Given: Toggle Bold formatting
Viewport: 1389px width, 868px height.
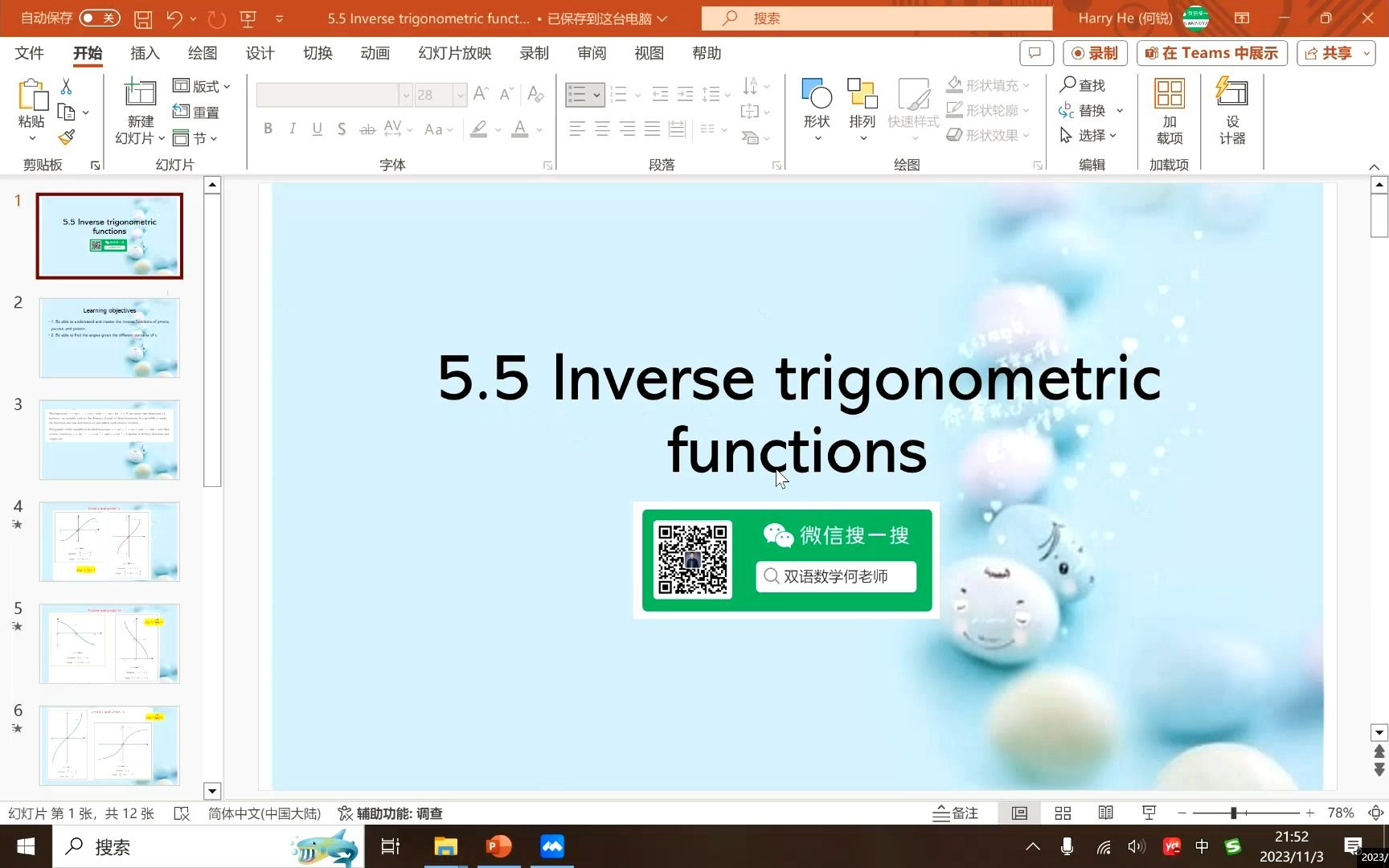Looking at the screenshot, I should point(268,129).
